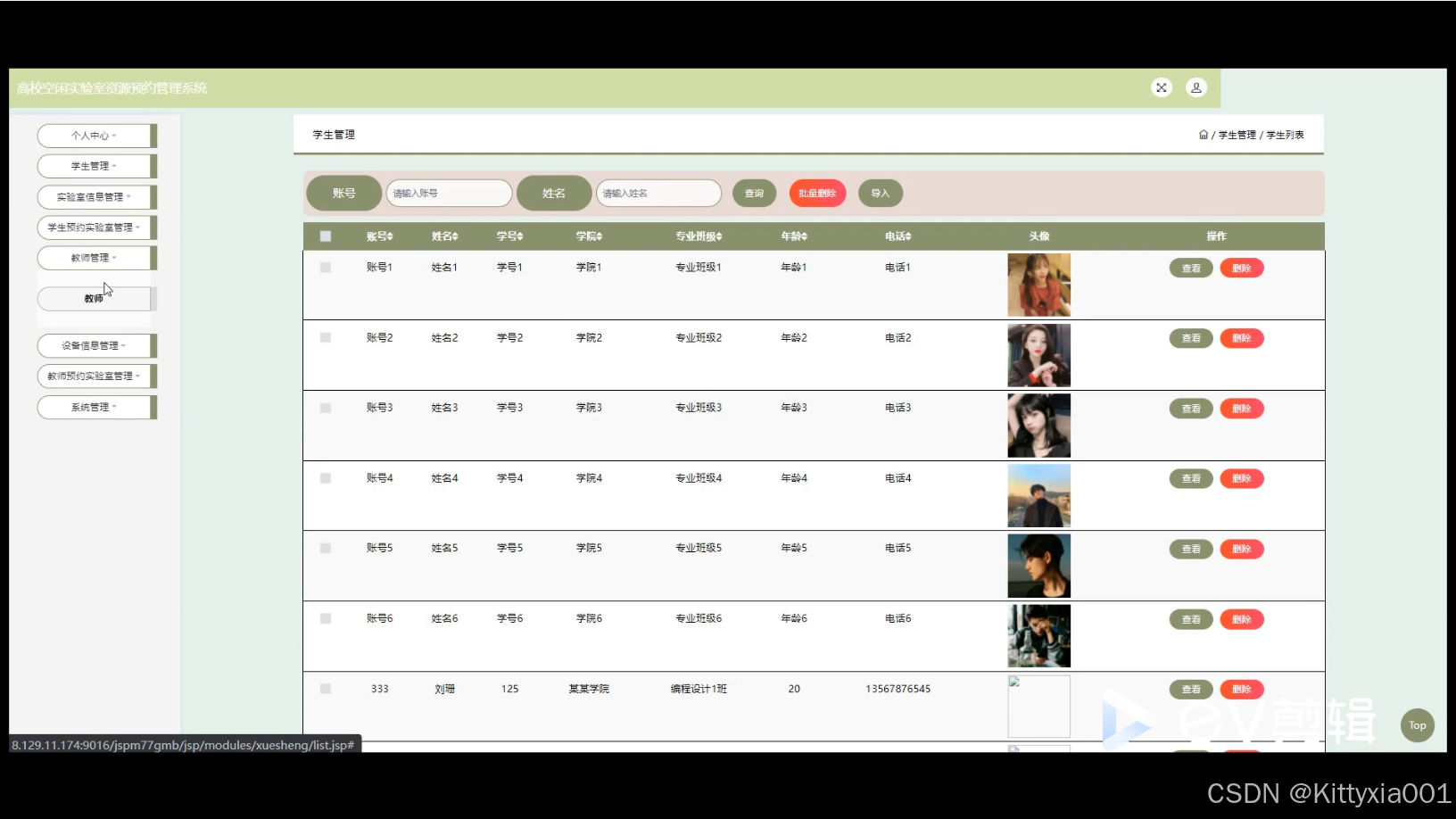Image resolution: width=1456 pixels, height=819 pixels.
Task: Select the checkbox for row 333
Action: click(326, 689)
